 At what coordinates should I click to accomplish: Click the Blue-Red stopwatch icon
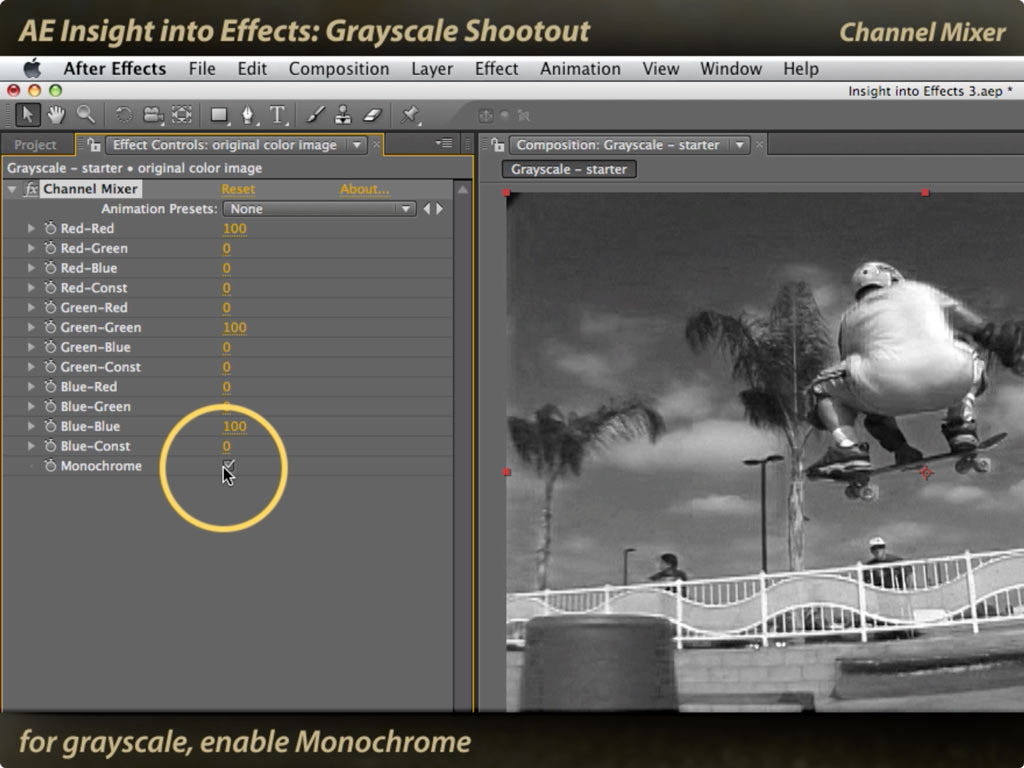tap(50, 386)
